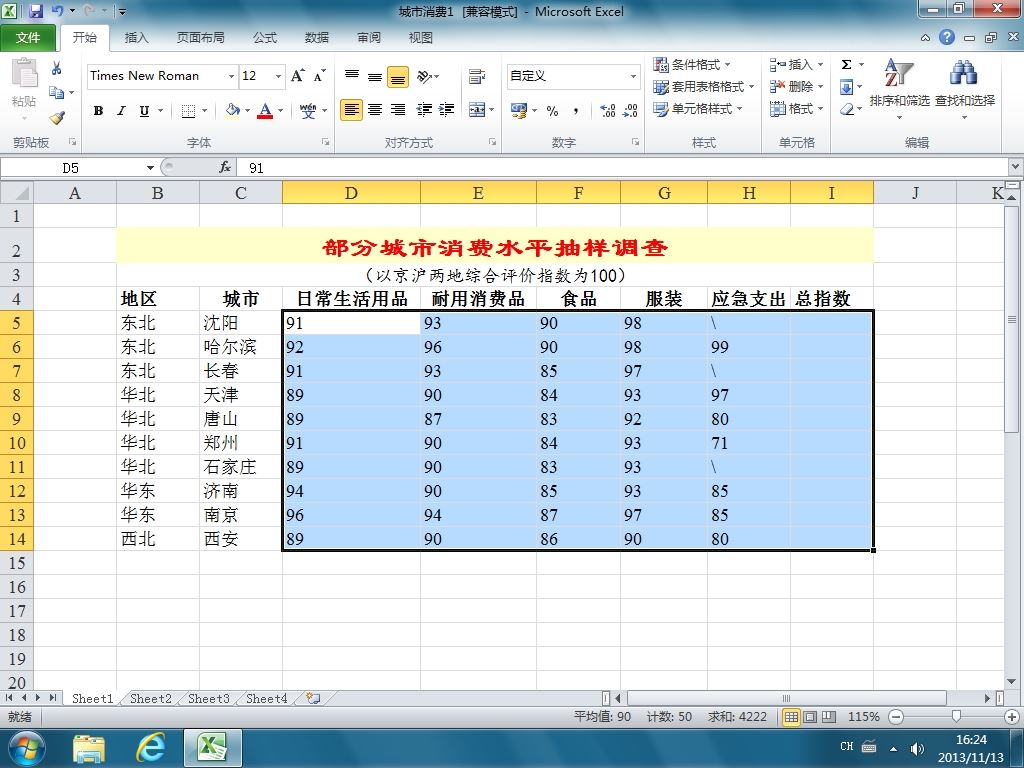Decrease font size with the small A
This screenshot has height=768, width=1024.
(x=319, y=76)
